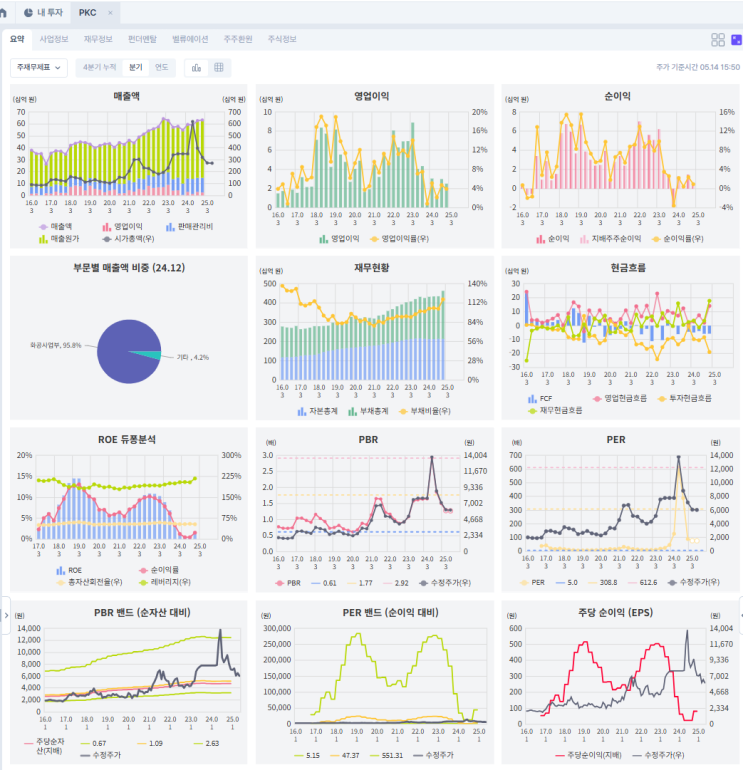Close the PKC tab
The height and width of the screenshot is (770, 743).
(110, 13)
